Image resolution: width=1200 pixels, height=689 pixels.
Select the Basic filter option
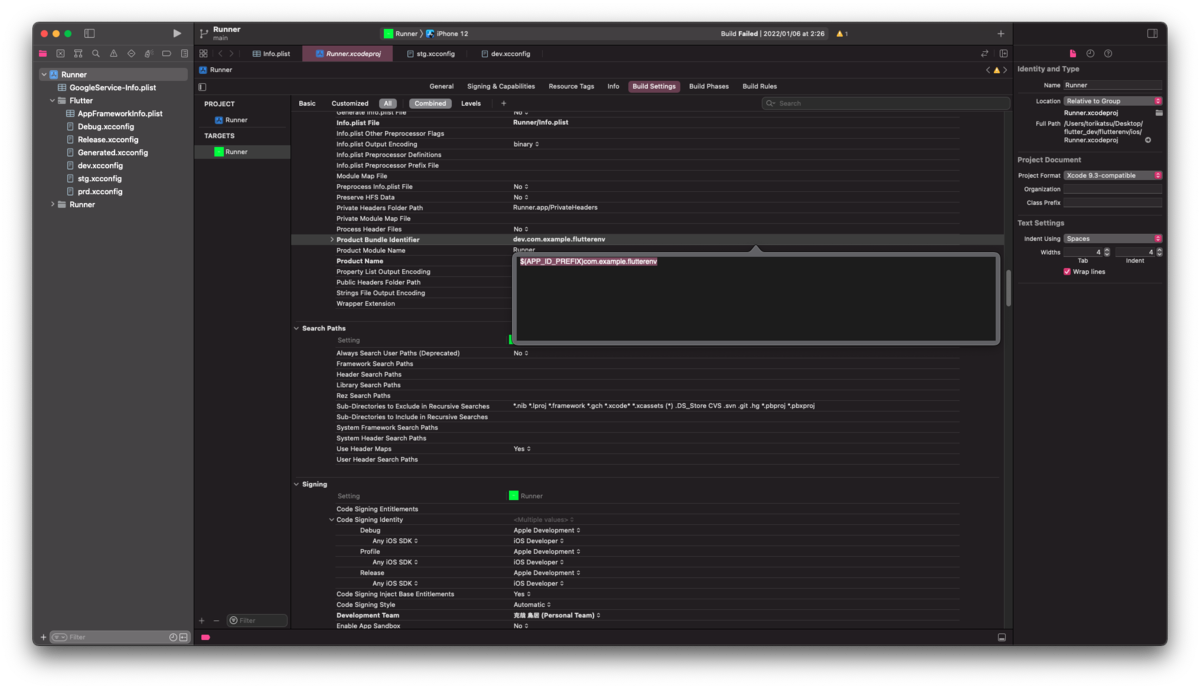[307, 103]
